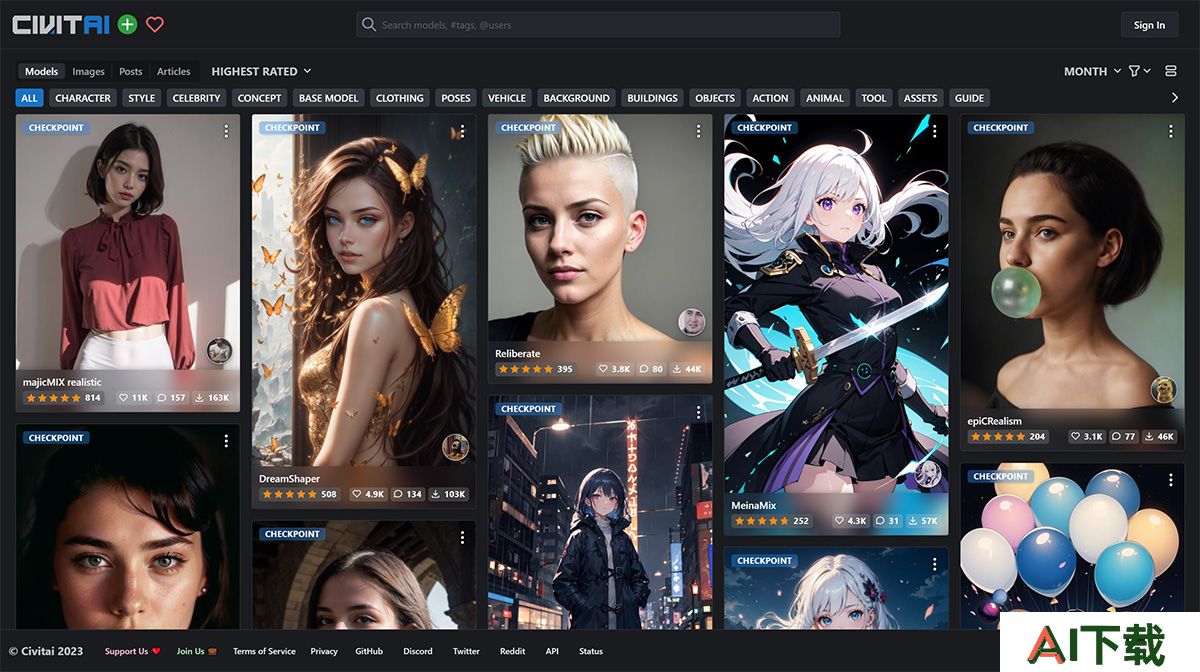The image size is (1200, 672).
Task: Open the Discord footer link
Action: [x=418, y=651]
